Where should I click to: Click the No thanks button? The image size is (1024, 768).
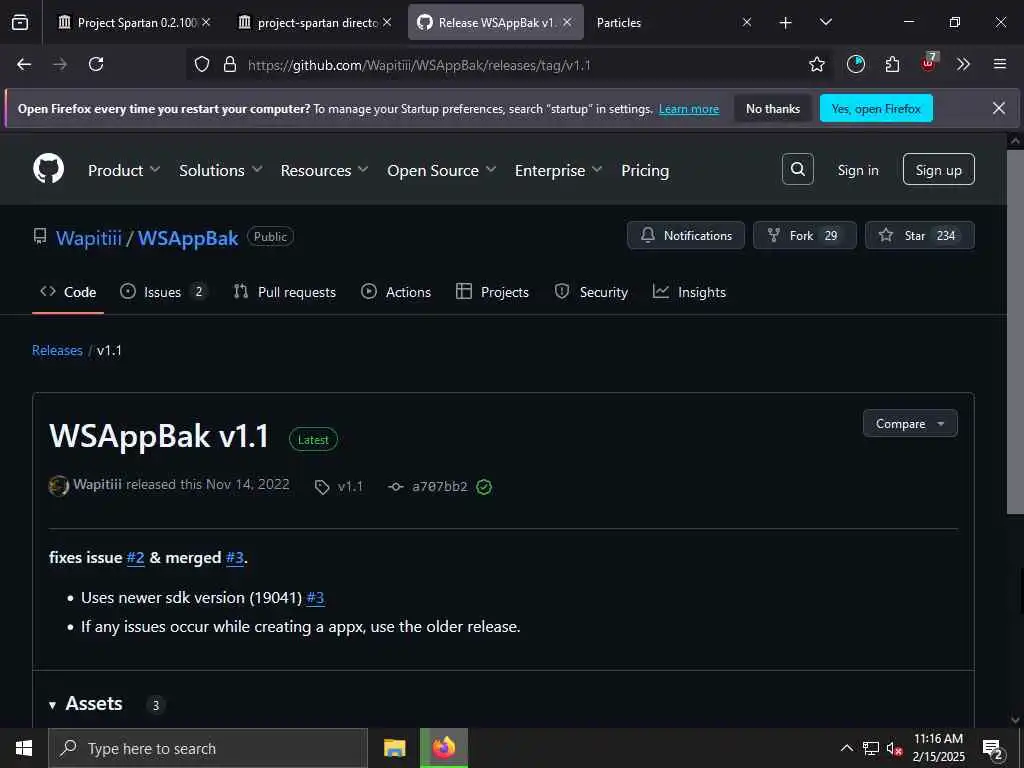click(x=773, y=108)
